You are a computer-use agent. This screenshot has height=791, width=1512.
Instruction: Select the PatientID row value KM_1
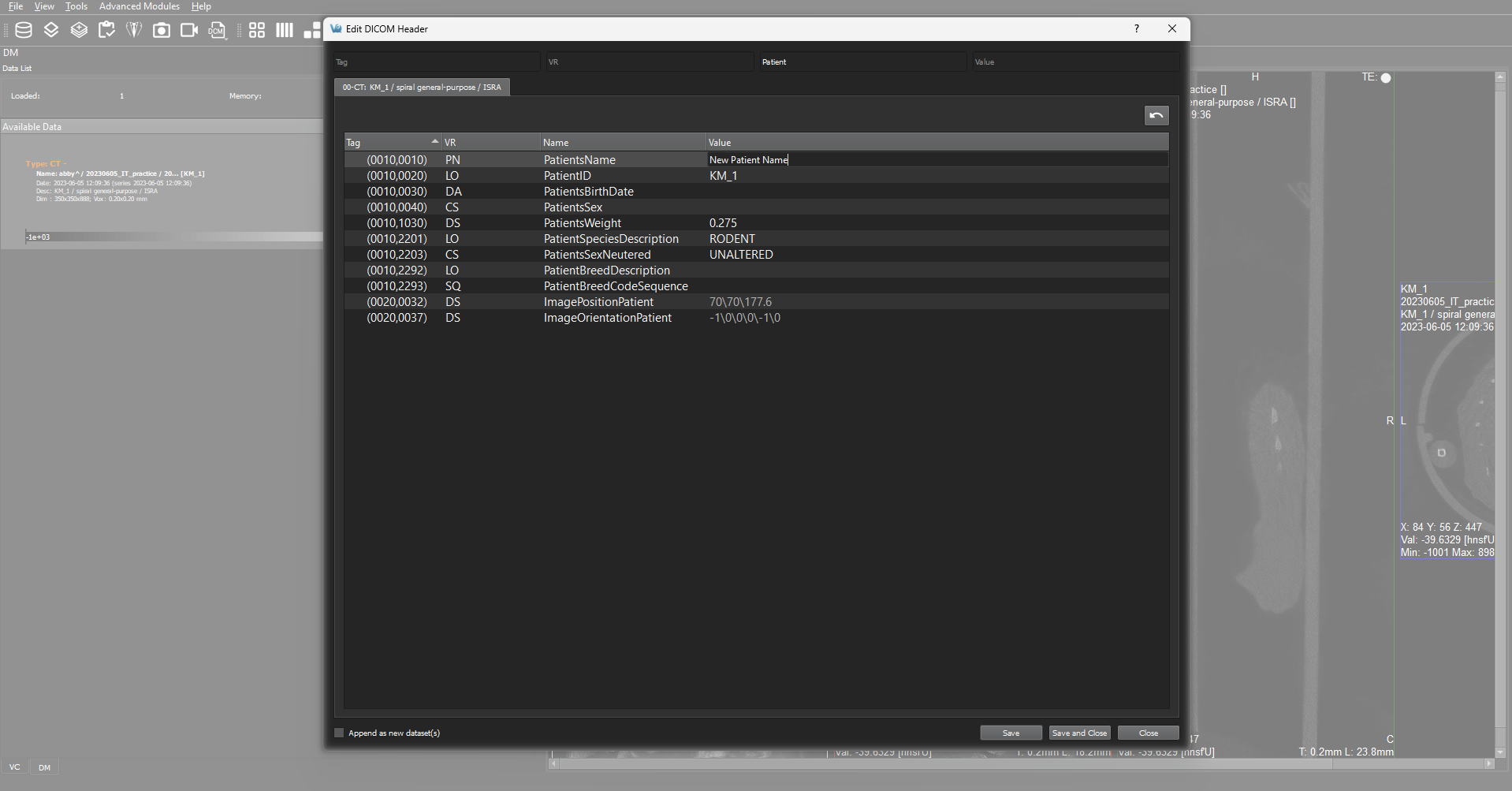[723, 176]
